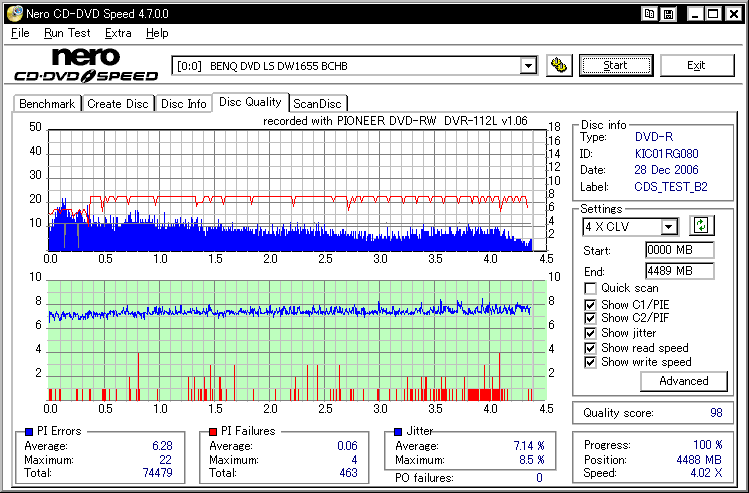Toggle the Show jitter checkbox
The height and width of the screenshot is (493, 749).
pos(590,333)
